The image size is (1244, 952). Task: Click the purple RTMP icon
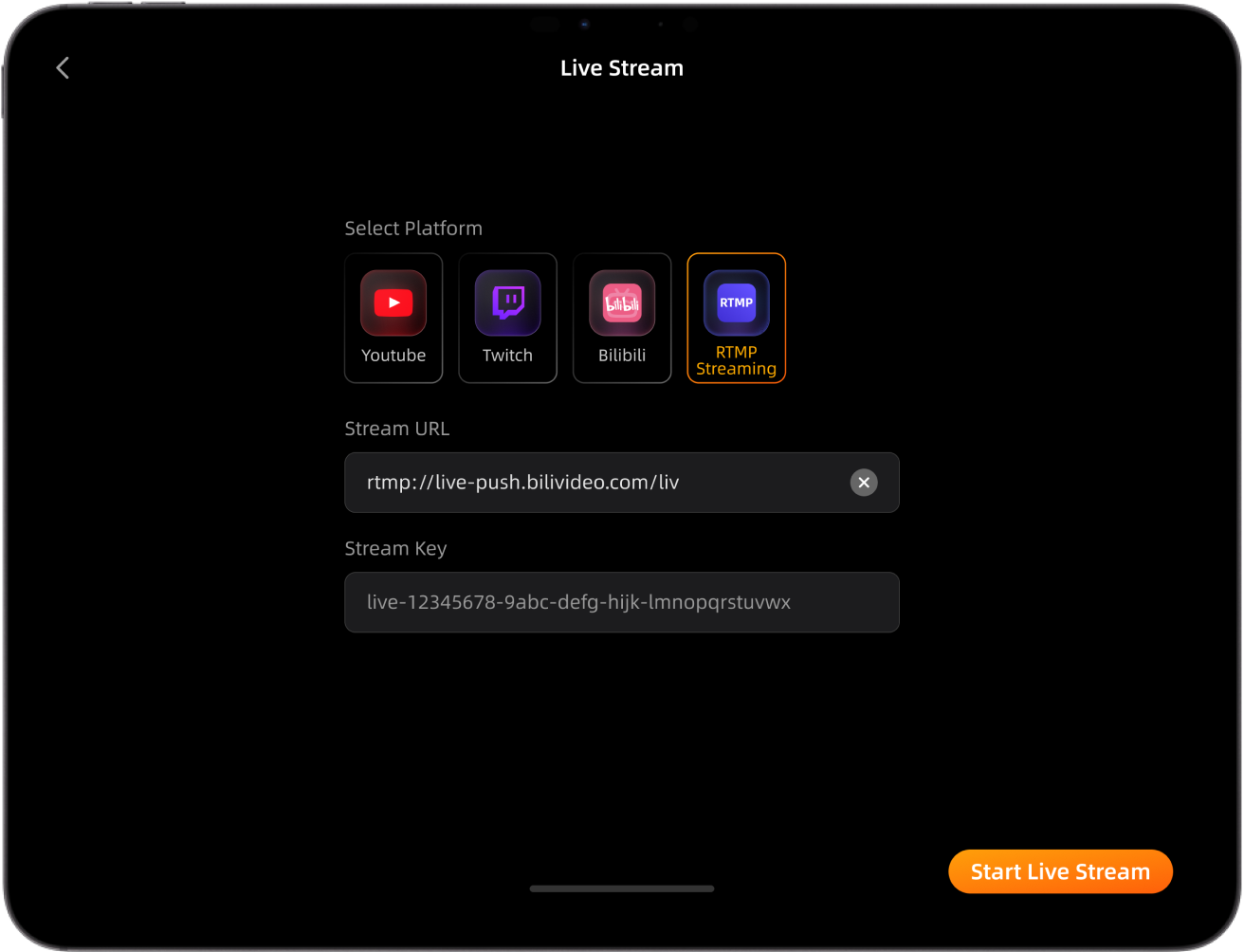[736, 303]
